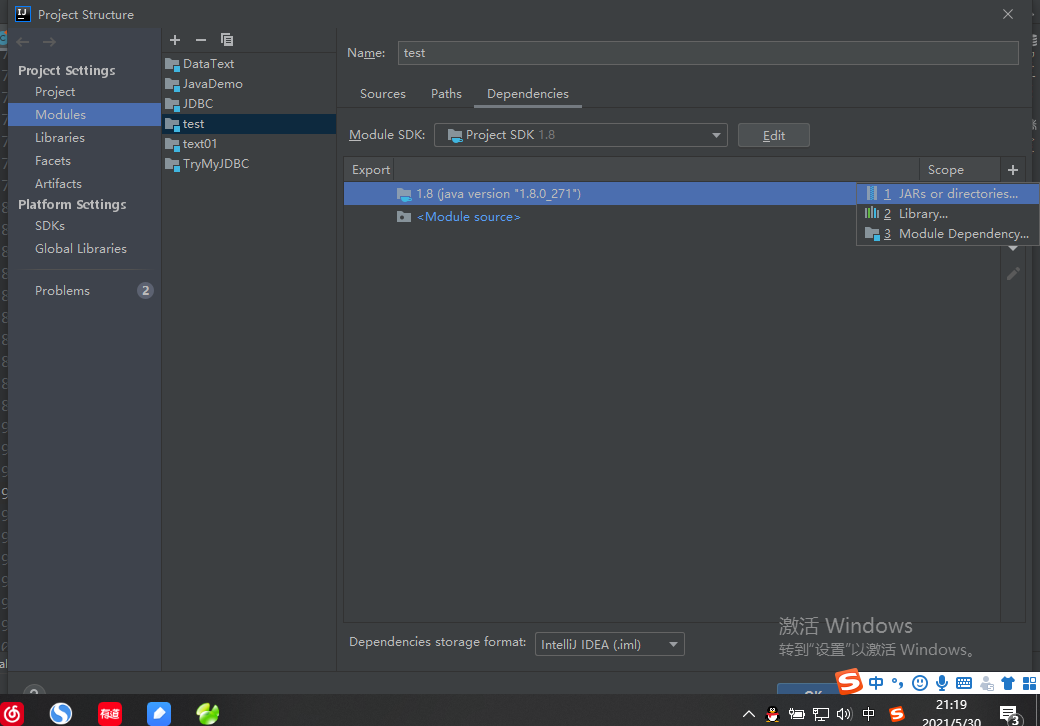Open Global Libraries settings
Screen dimensions: 1040x726
(x=81, y=248)
